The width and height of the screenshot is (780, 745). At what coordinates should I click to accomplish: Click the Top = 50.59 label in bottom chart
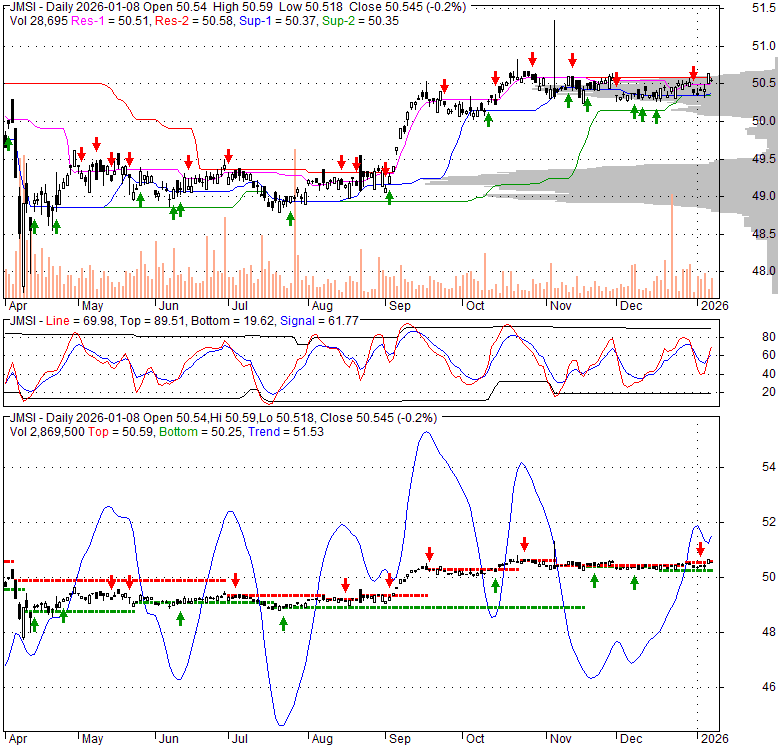tap(120, 432)
